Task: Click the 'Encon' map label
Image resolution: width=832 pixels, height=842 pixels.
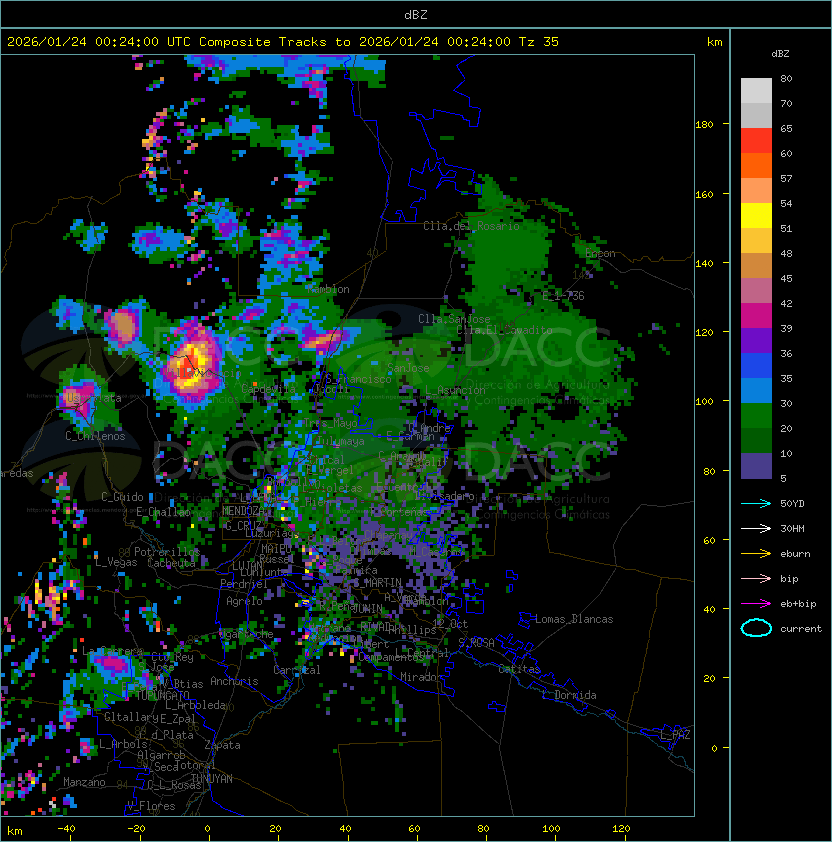Action: (601, 253)
